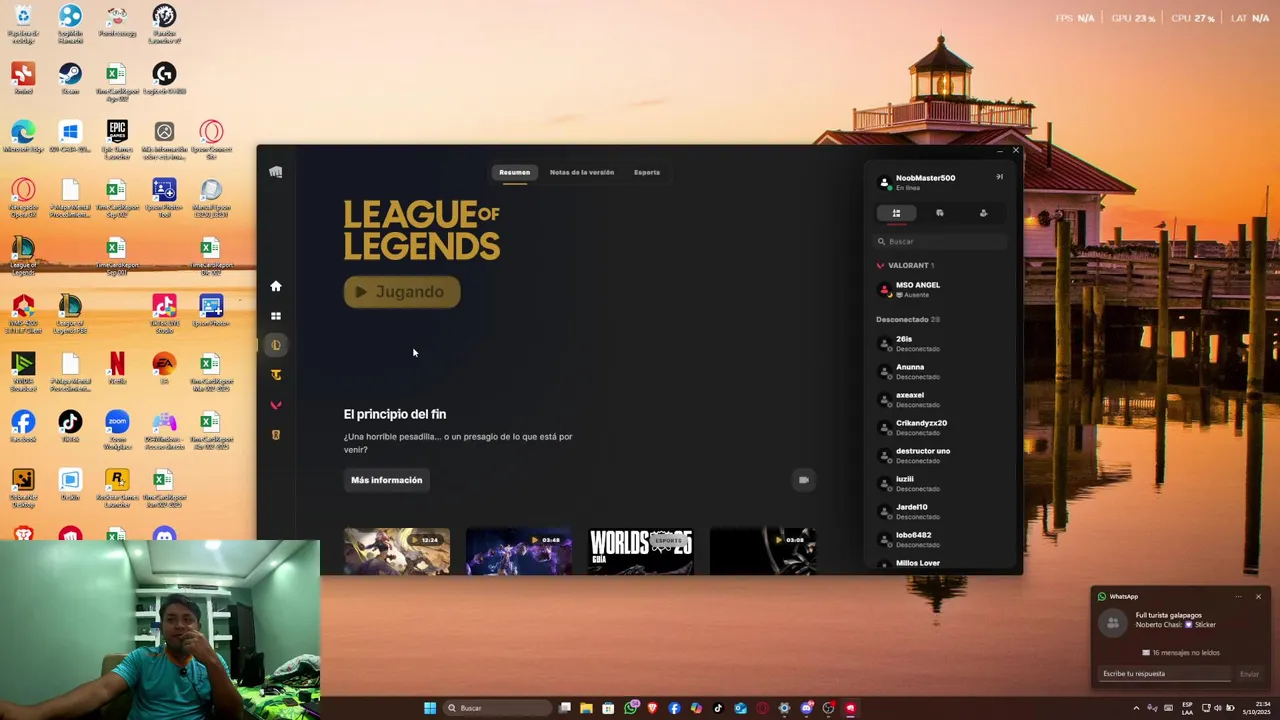This screenshot has height=720, width=1280.
Task: Click Escribe tu respuesta reply field
Action: click(1165, 674)
